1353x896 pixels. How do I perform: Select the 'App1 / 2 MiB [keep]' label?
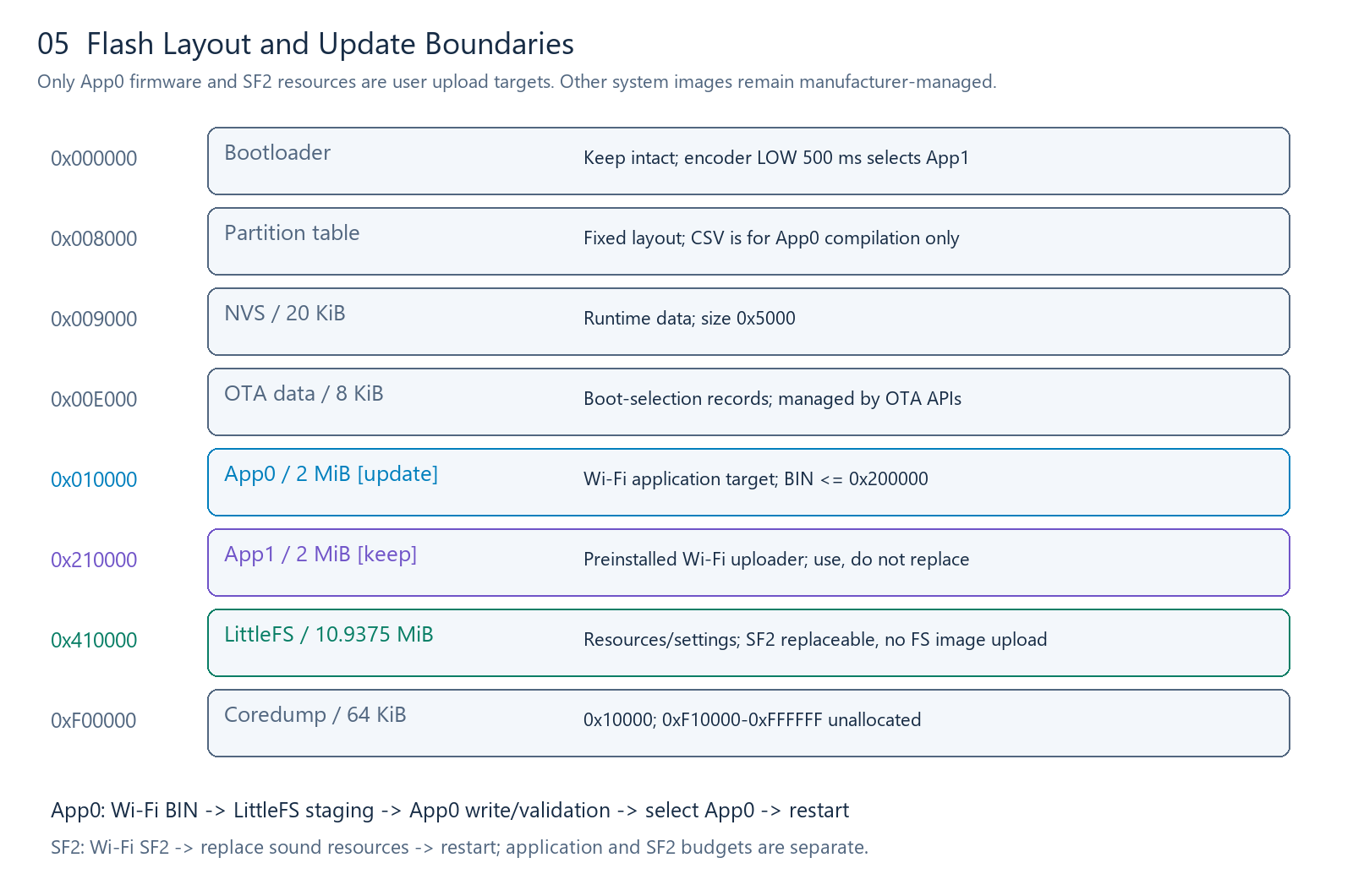pos(320,555)
